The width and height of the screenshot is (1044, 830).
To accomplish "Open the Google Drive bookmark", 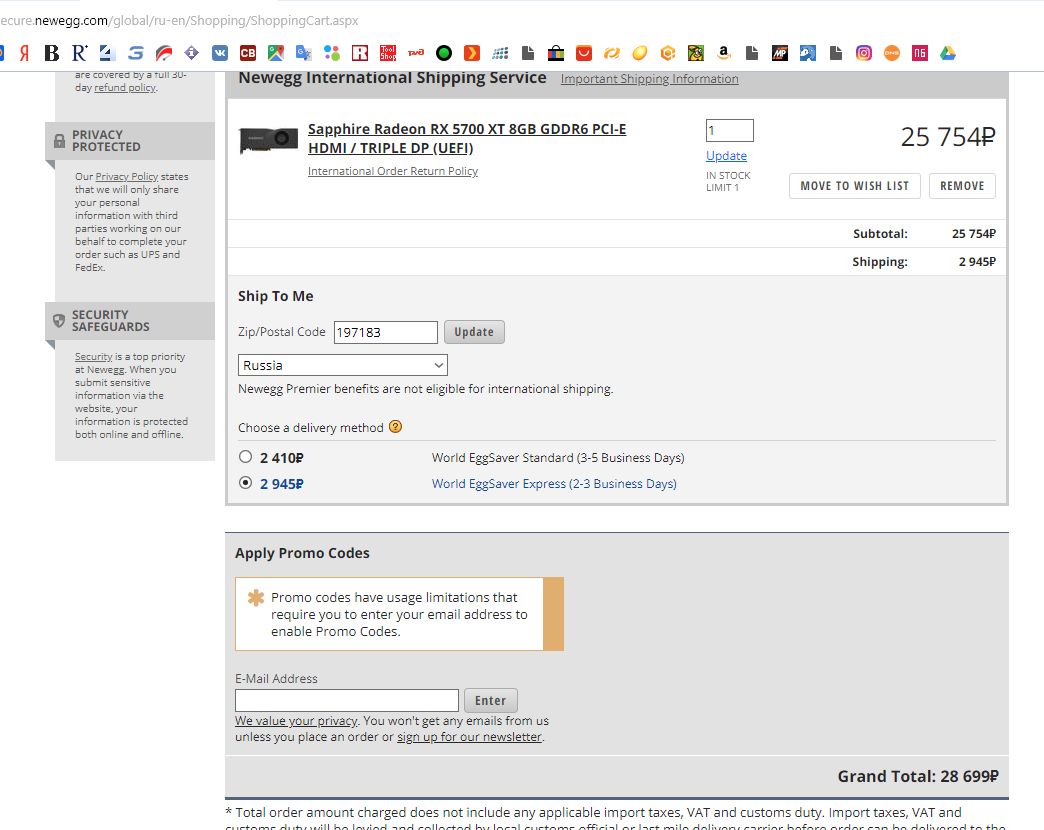I will pyautogui.click(x=947, y=53).
